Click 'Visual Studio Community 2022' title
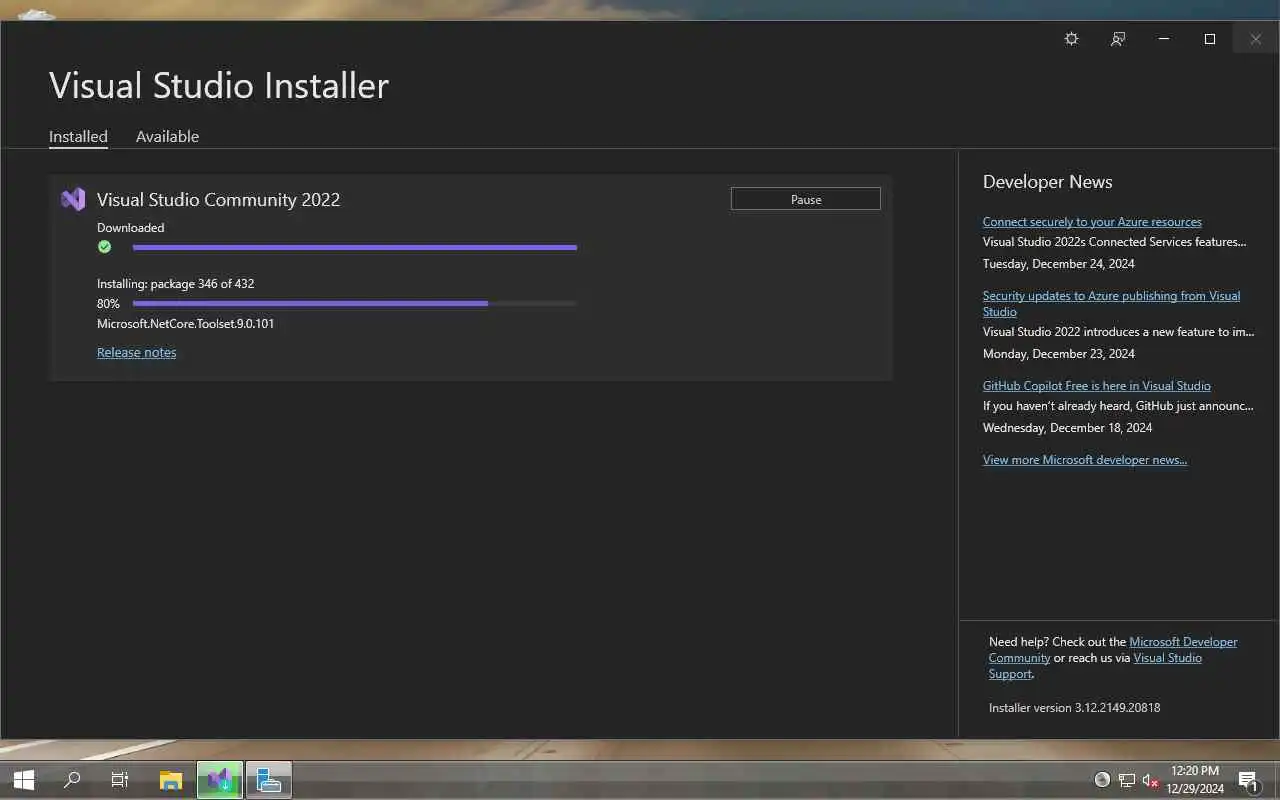The height and width of the screenshot is (800, 1280). (218, 199)
